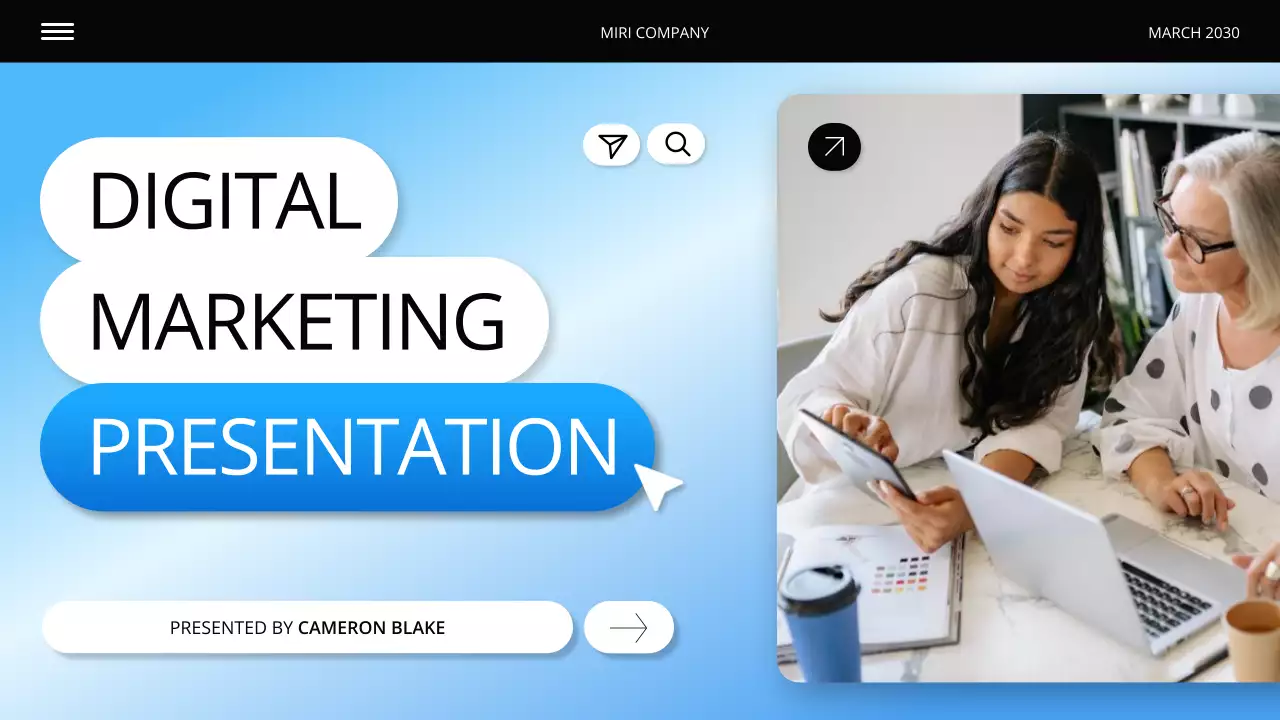Select MIRI COMPANY in the header bar
The height and width of the screenshot is (720, 1280).
tap(654, 32)
